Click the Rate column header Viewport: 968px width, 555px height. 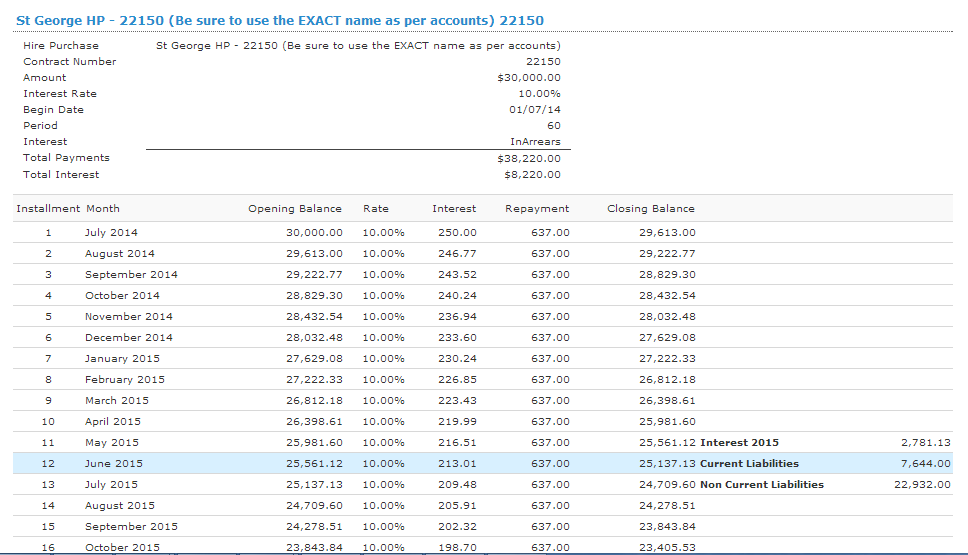pyautogui.click(x=376, y=209)
